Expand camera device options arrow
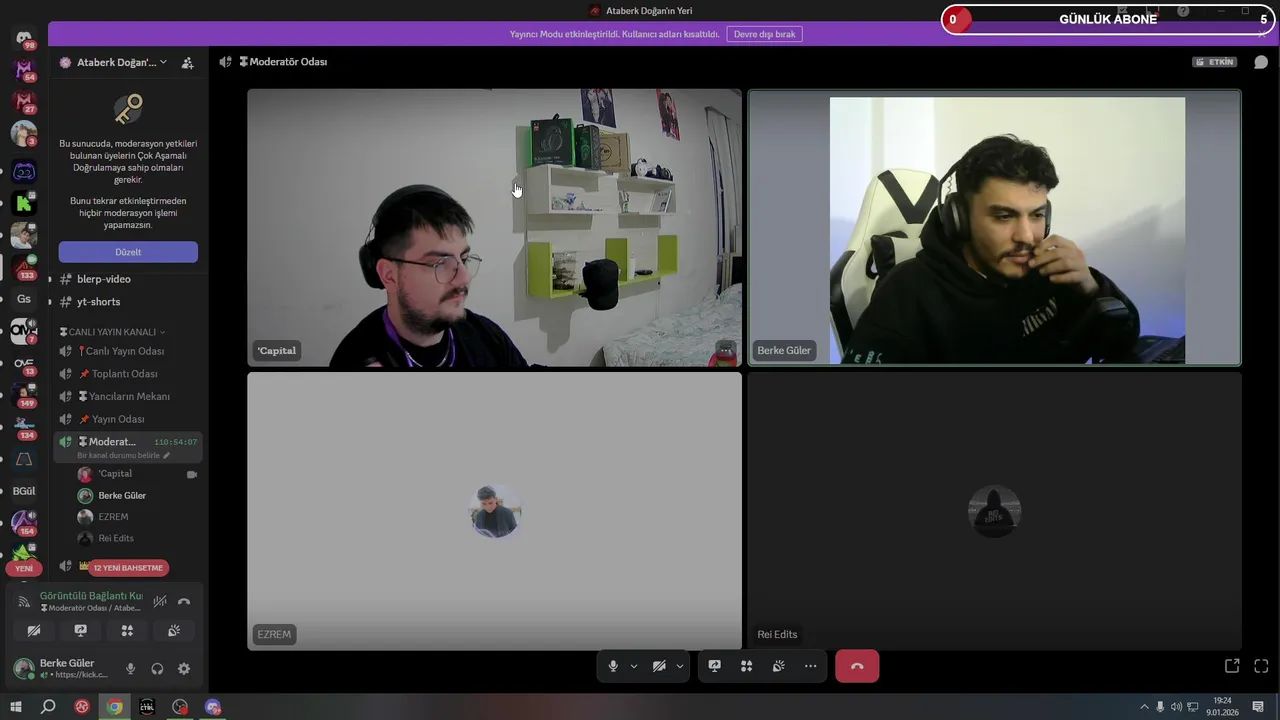 [x=680, y=666]
